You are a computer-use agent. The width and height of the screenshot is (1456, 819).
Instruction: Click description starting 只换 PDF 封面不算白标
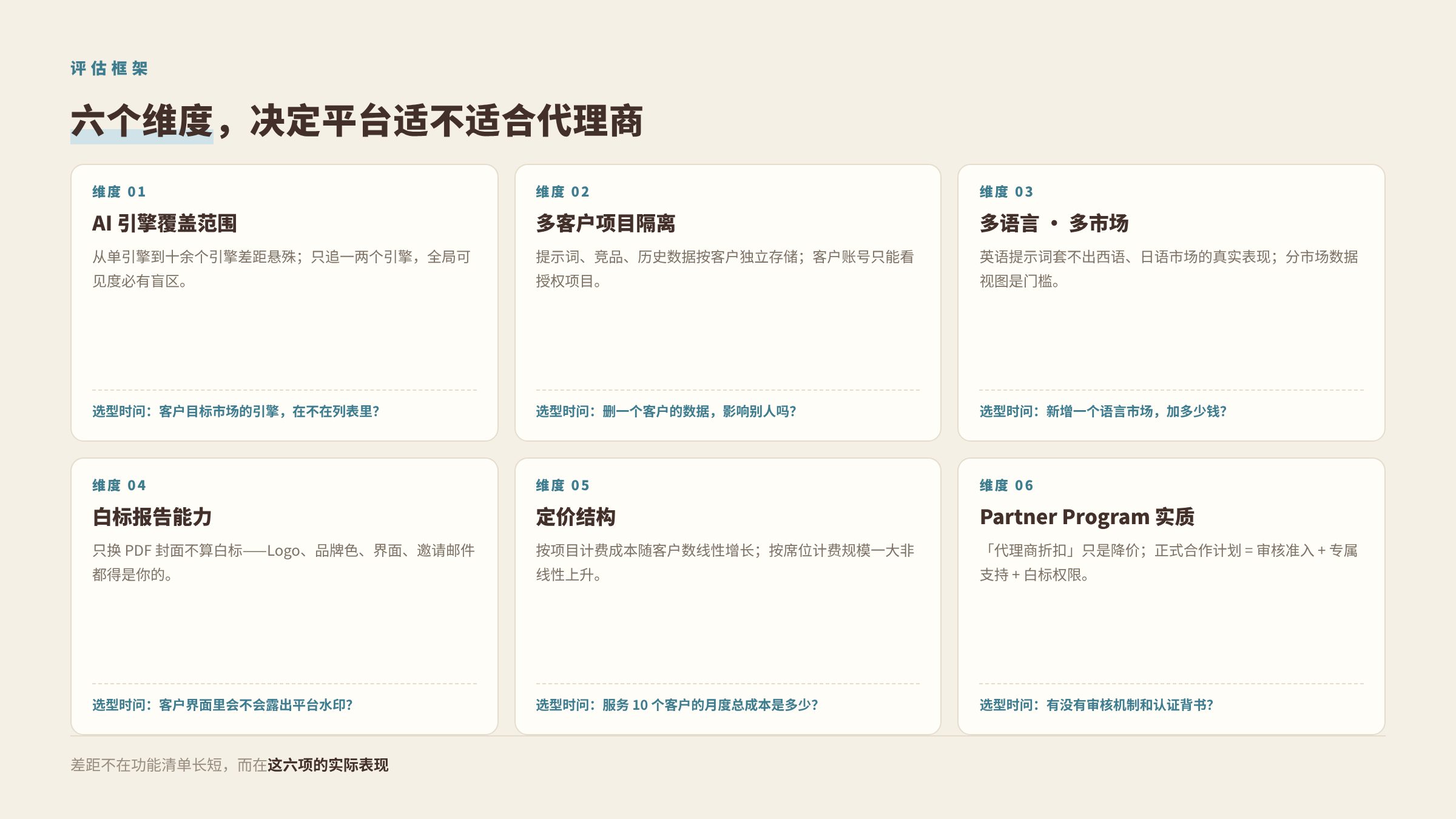(283, 562)
